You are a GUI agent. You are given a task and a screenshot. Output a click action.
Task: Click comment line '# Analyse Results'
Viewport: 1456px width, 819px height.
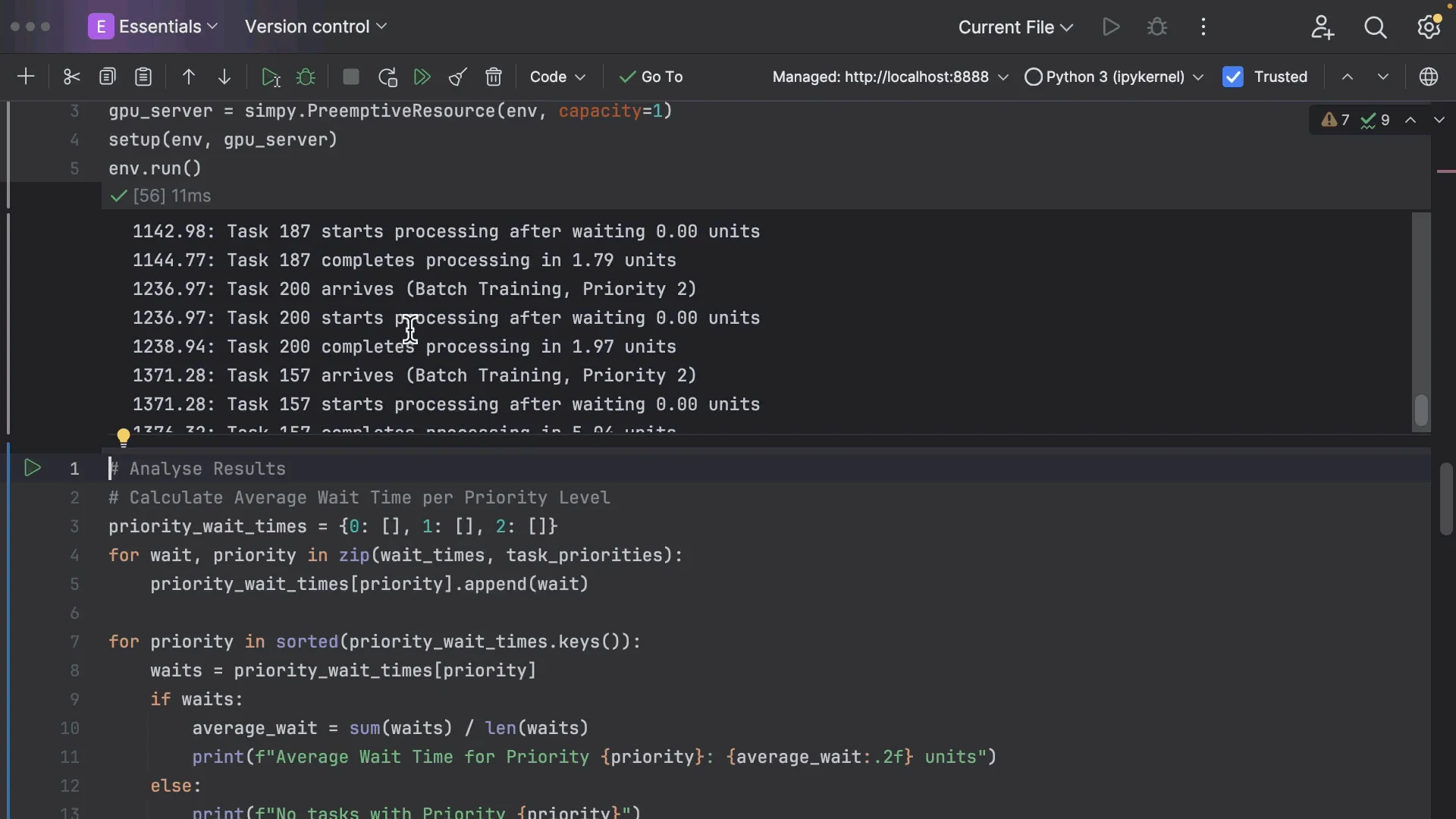tap(197, 469)
